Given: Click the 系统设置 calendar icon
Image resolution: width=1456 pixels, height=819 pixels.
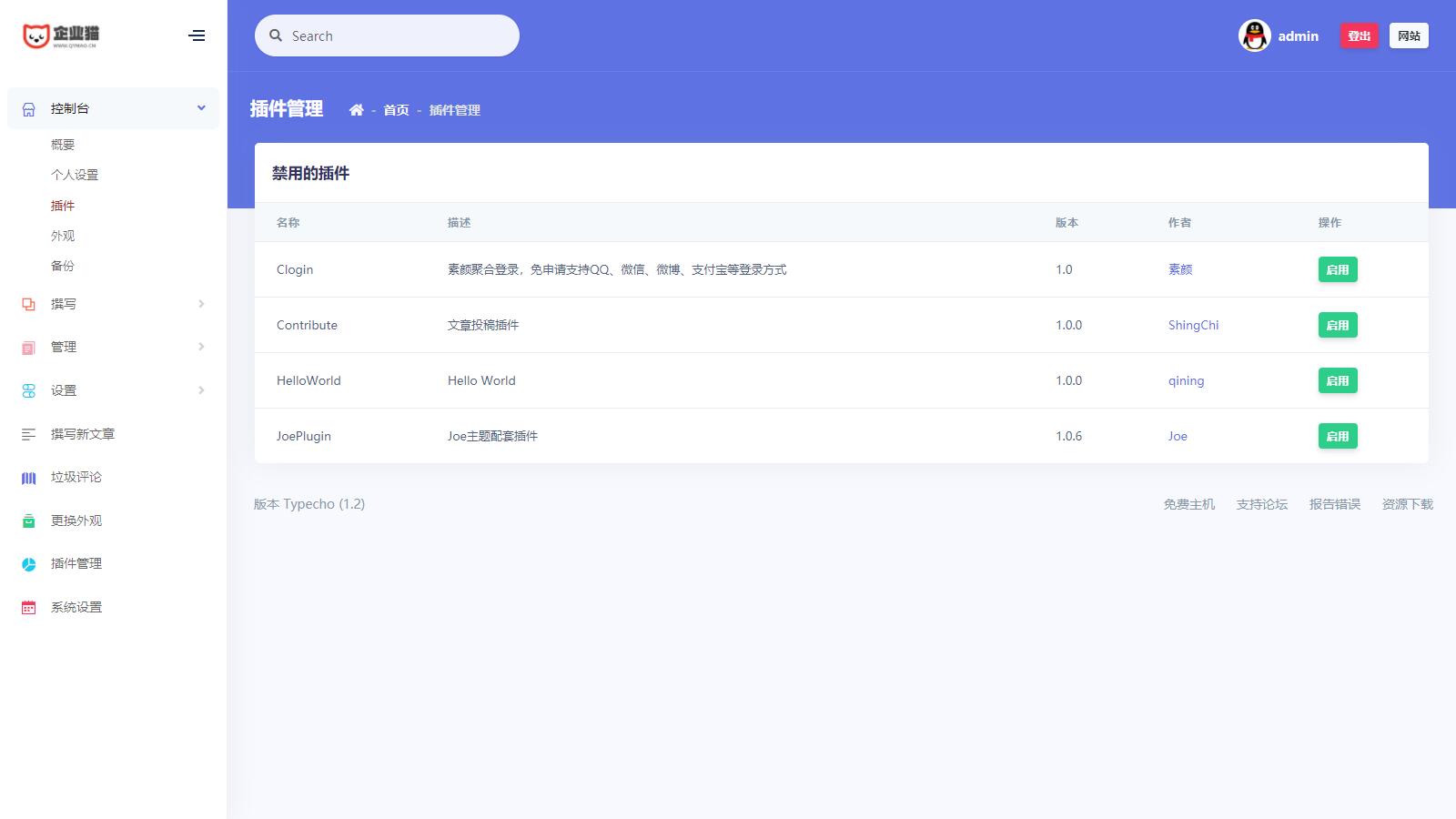Looking at the screenshot, I should coord(29,607).
